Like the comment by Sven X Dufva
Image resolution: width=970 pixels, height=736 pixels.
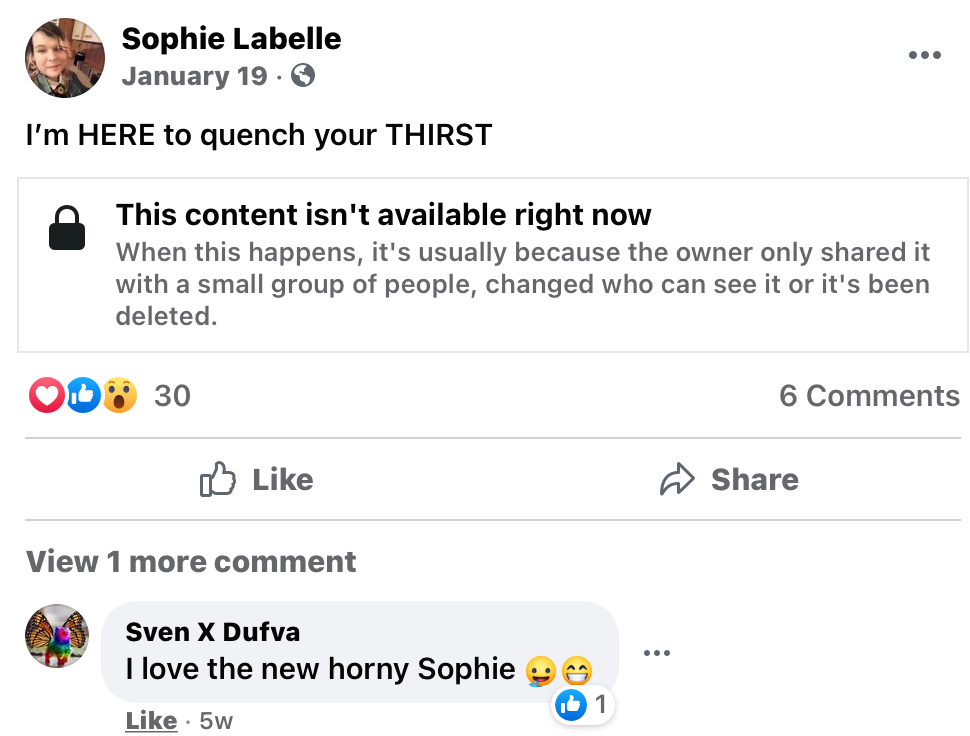click(x=151, y=721)
